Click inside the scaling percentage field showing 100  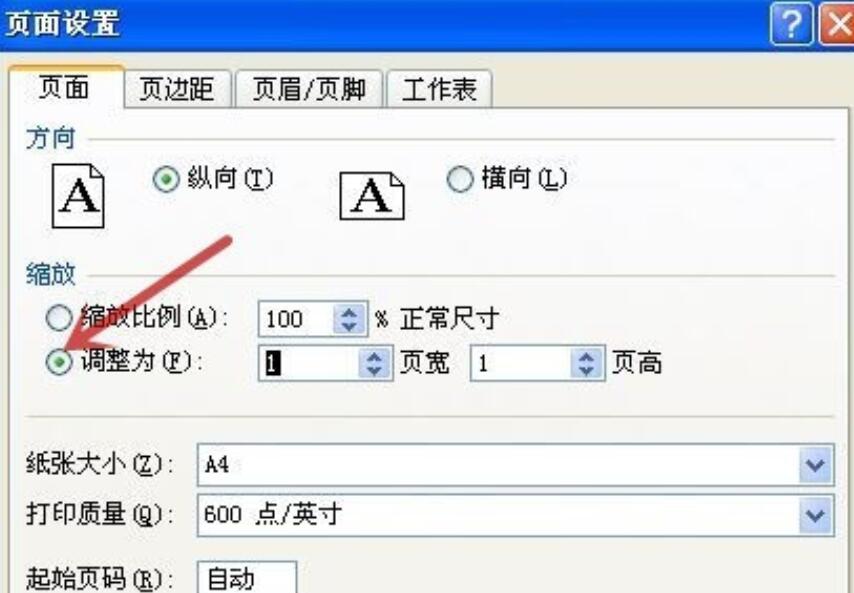point(290,315)
